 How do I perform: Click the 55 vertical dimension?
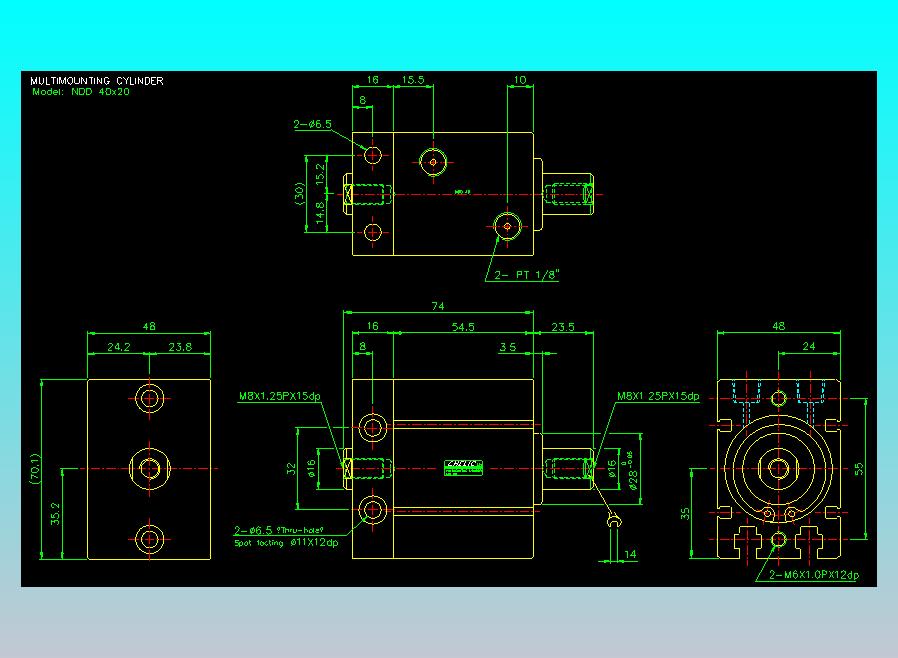point(858,469)
